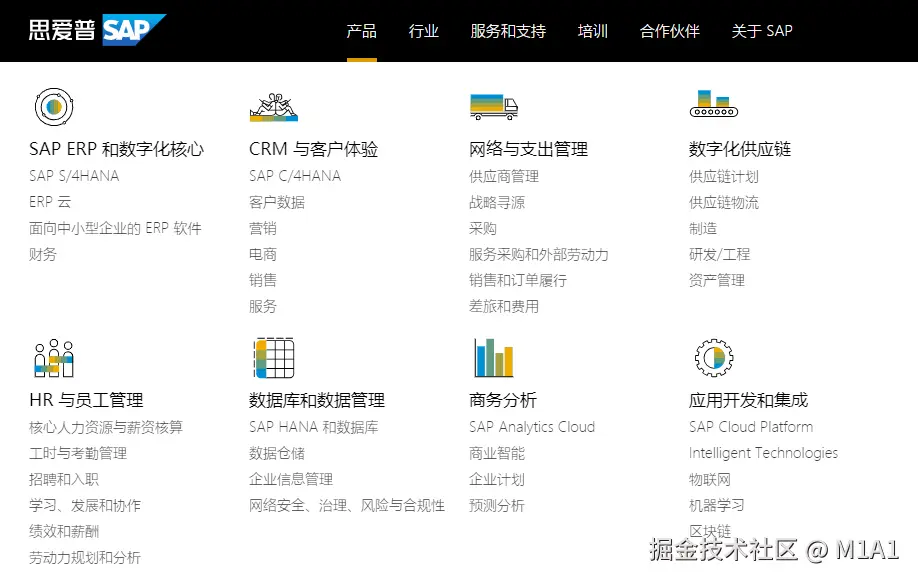Viewport: 918px width, 582px height.
Task: Open the 供应链物流 link
Action: [x=724, y=202]
